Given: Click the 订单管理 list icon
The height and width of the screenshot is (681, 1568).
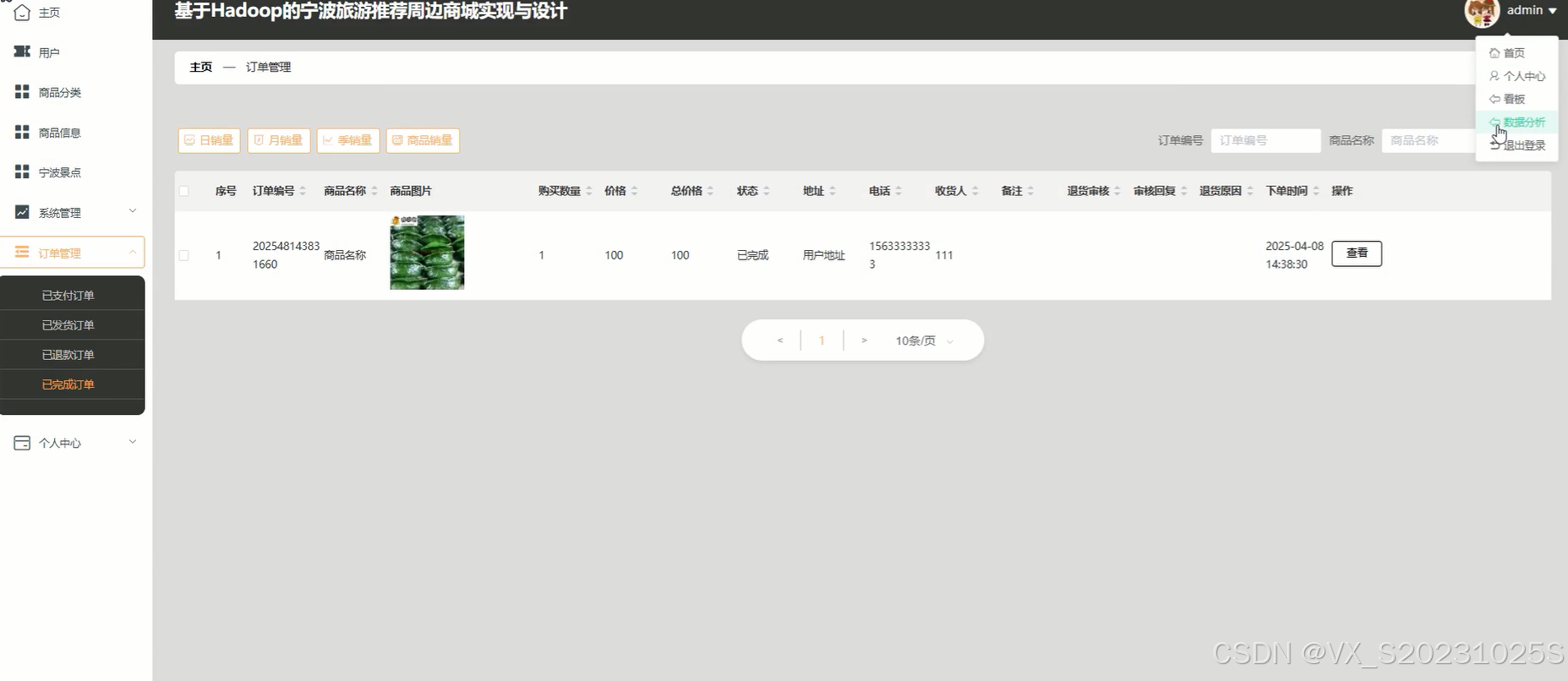Looking at the screenshot, I should click(x=22, y=252).
